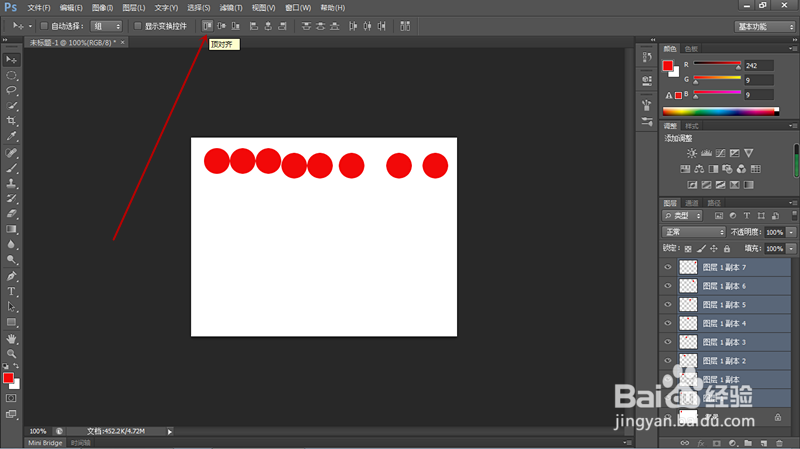Click the Align Vertical Centers button

click(x=221, y=26)
